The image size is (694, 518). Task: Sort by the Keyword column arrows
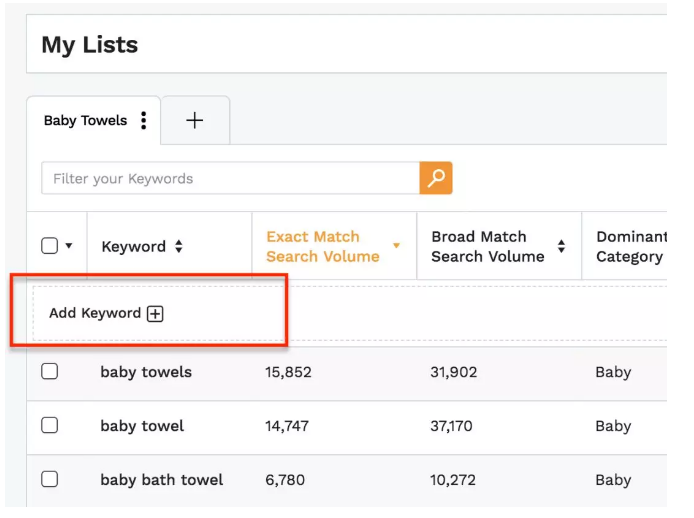[179, 246]
